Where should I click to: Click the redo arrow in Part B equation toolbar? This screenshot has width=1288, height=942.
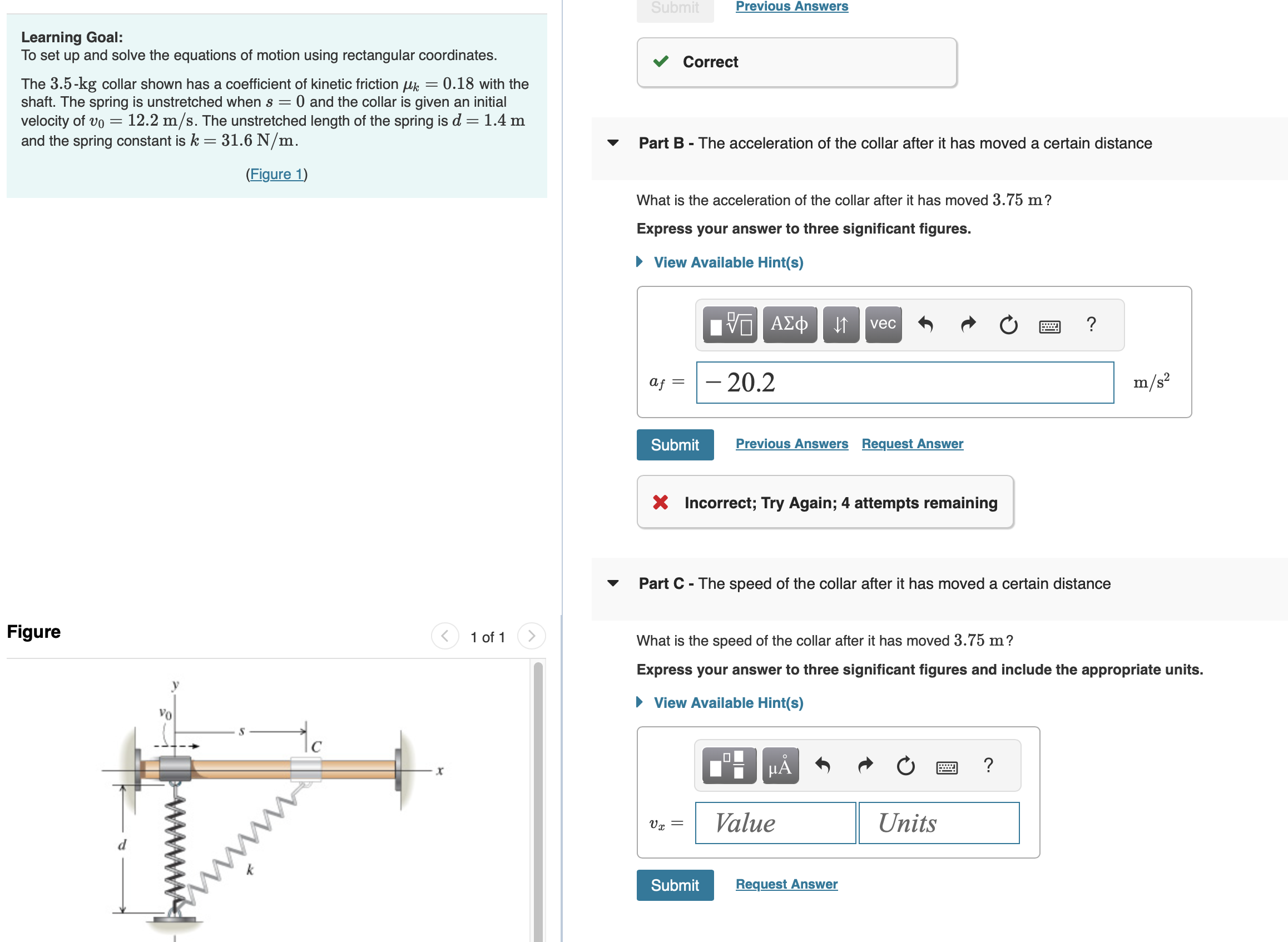point(968,324)
